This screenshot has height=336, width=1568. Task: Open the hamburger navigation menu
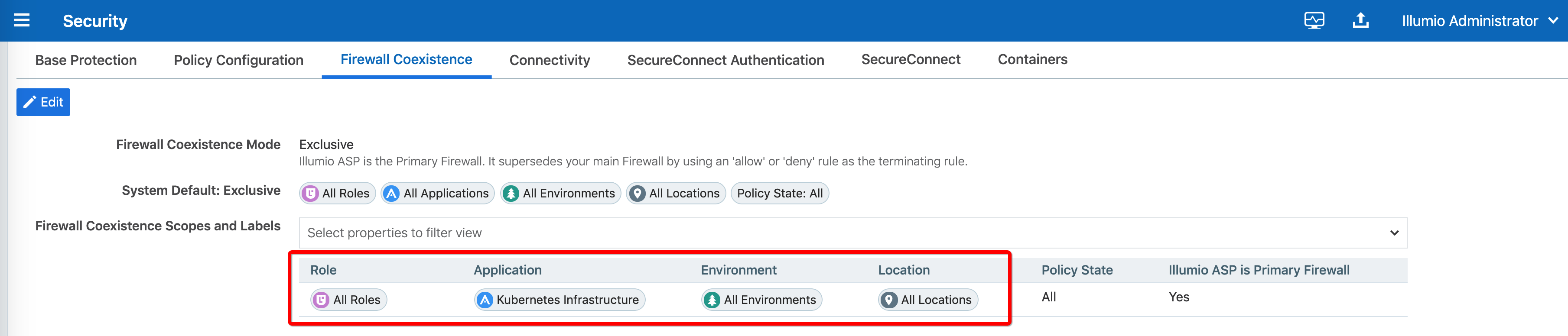(22, 21)
